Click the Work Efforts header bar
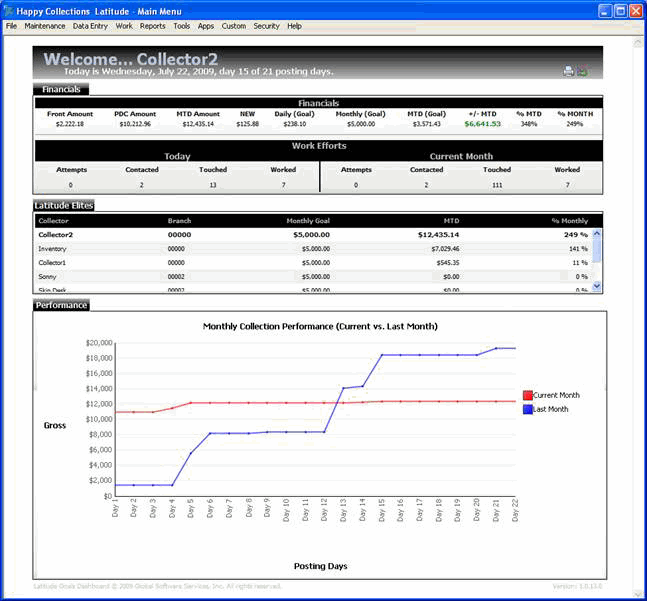This screenshot has height=601, width=647. point(319,146)
